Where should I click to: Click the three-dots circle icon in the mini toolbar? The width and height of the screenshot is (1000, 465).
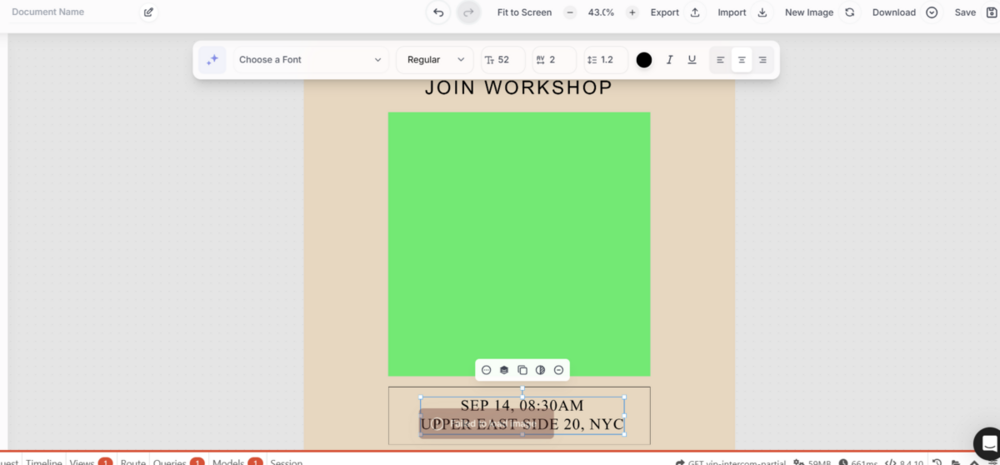pyautogui.click(x=486, y=370)
